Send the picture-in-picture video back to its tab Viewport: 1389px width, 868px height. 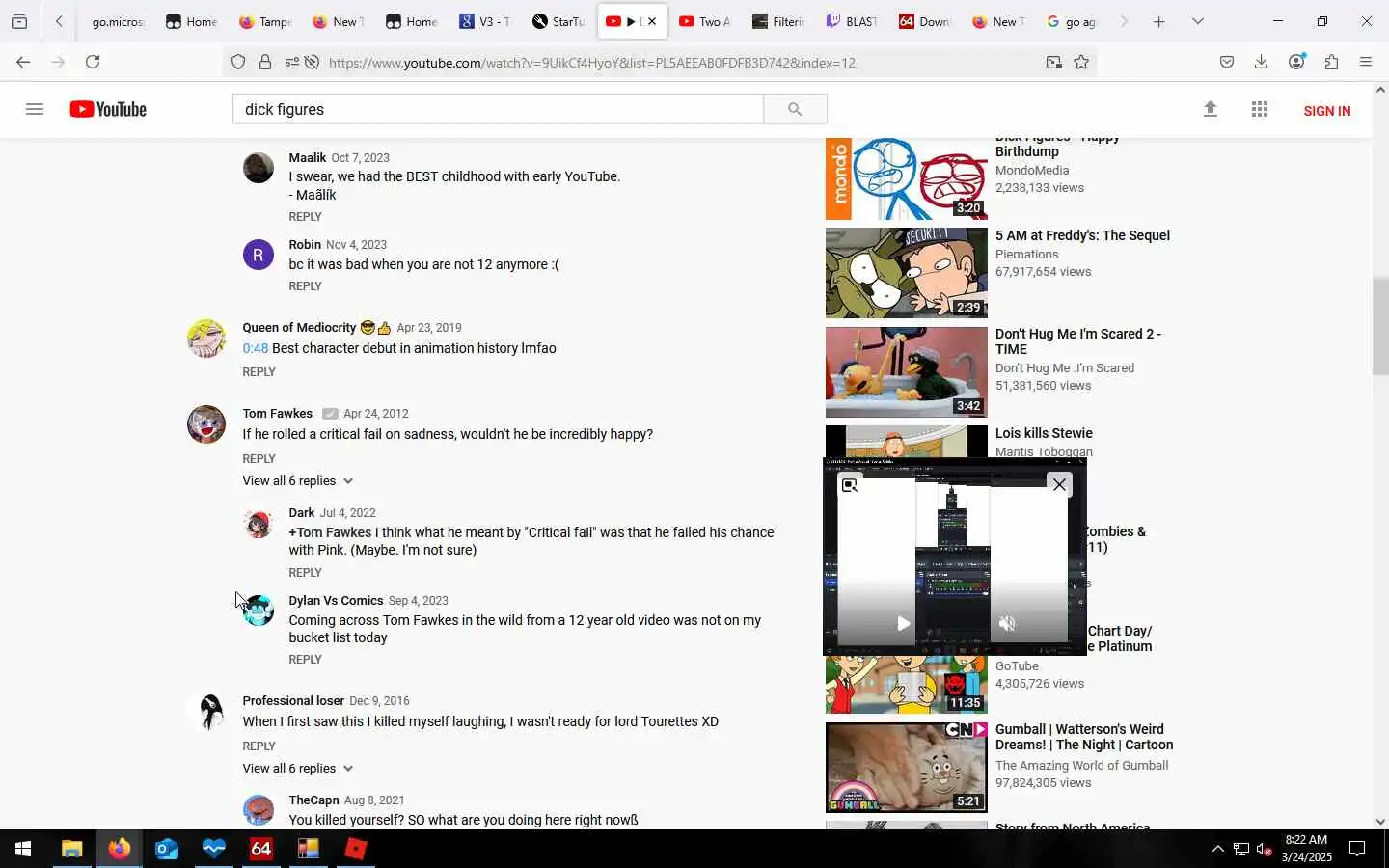click(x=850, y=485)
